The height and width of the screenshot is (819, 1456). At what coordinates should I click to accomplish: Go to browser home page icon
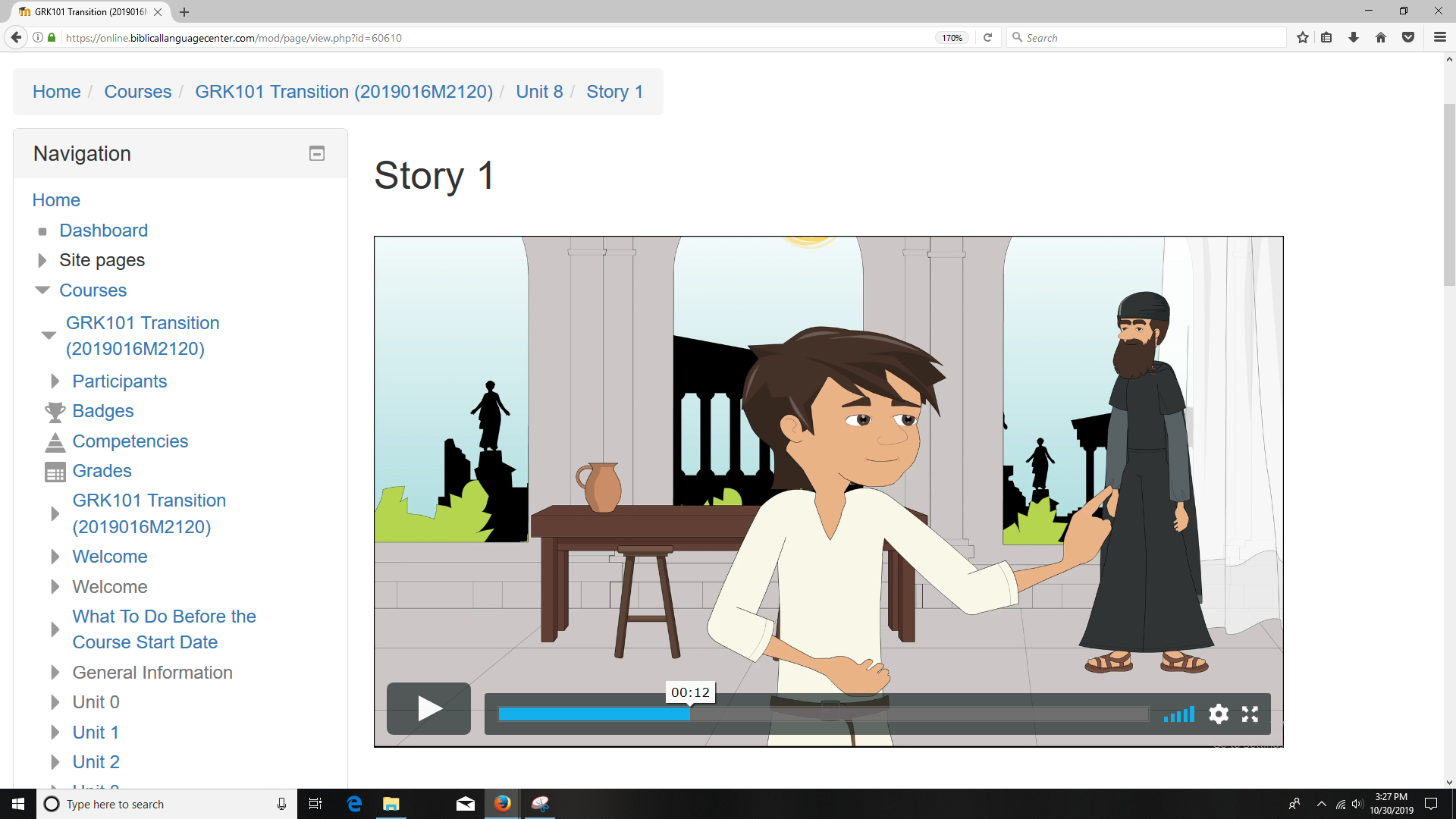[1381, 37]
